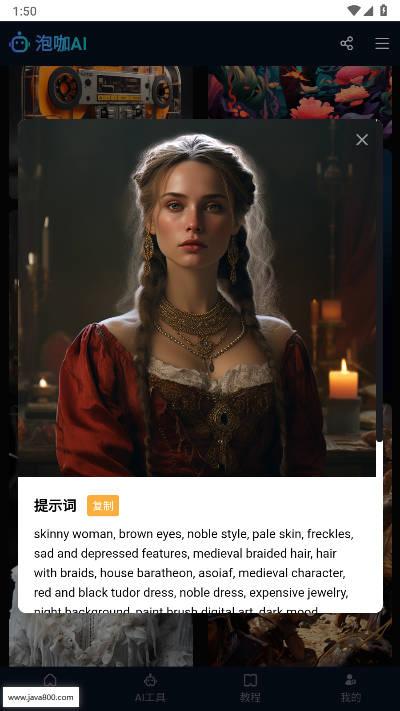Open the 教程 tab
This screenshot has height=711, width=400.
(250, 688)
